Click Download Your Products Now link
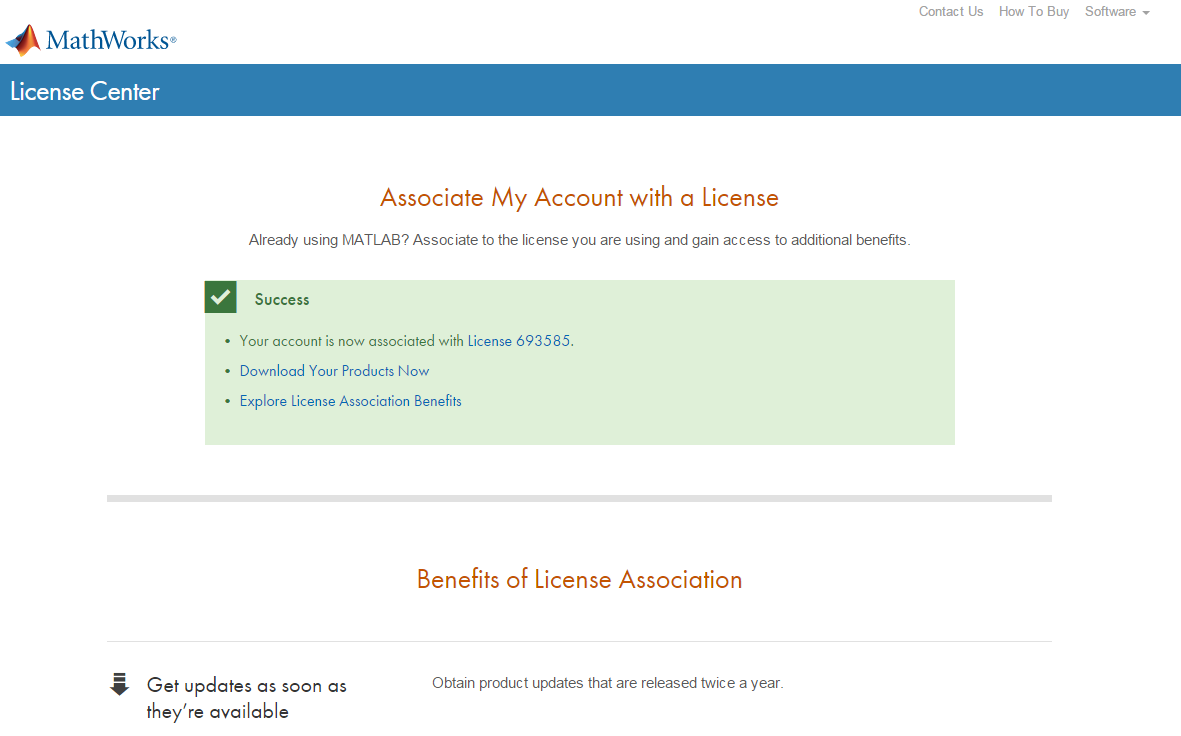This screenshot has width=1181, height=736. coord(334,371)
